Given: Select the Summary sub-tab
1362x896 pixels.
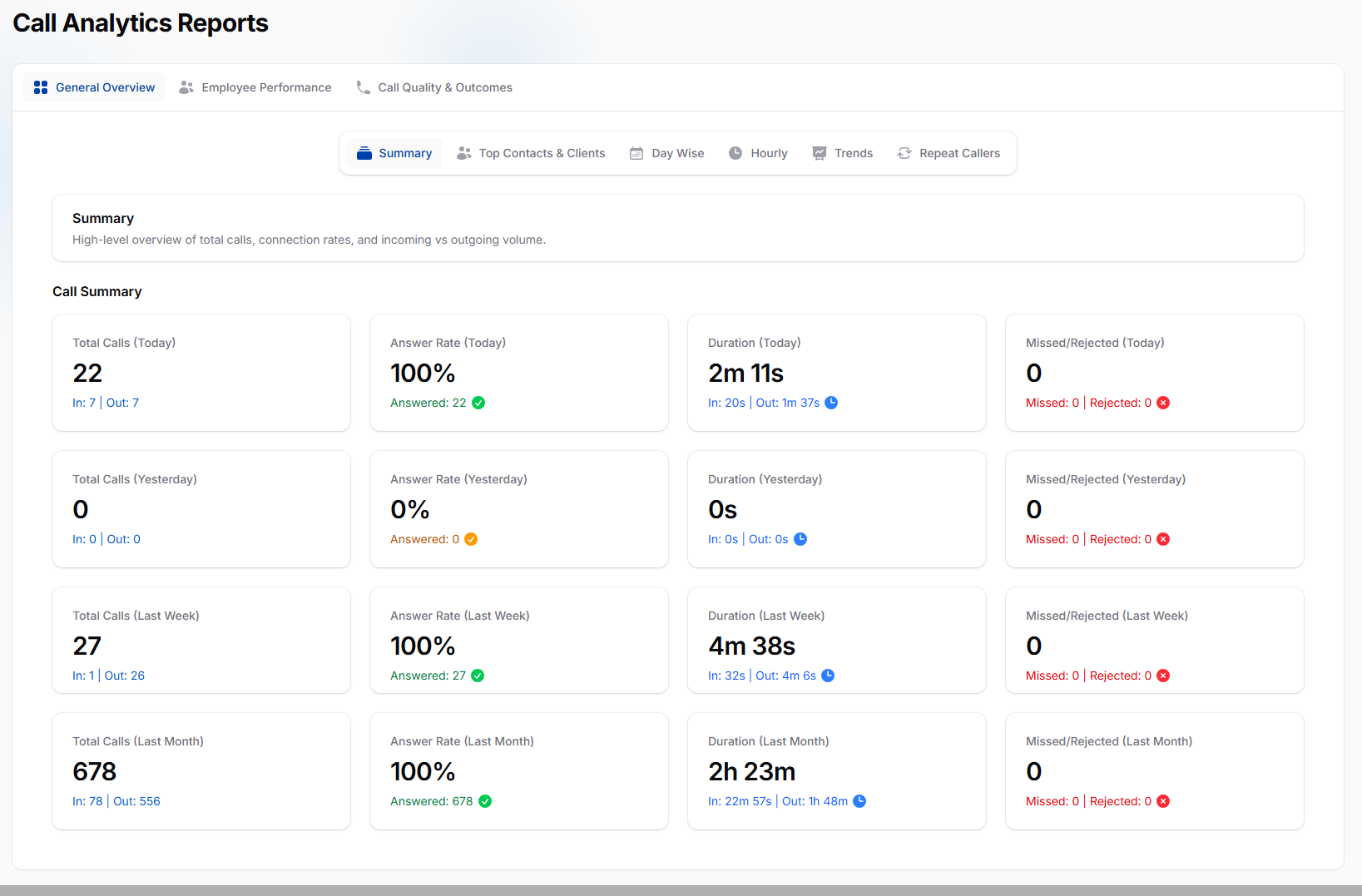Looking at the screenshot, I should [394, 153].
